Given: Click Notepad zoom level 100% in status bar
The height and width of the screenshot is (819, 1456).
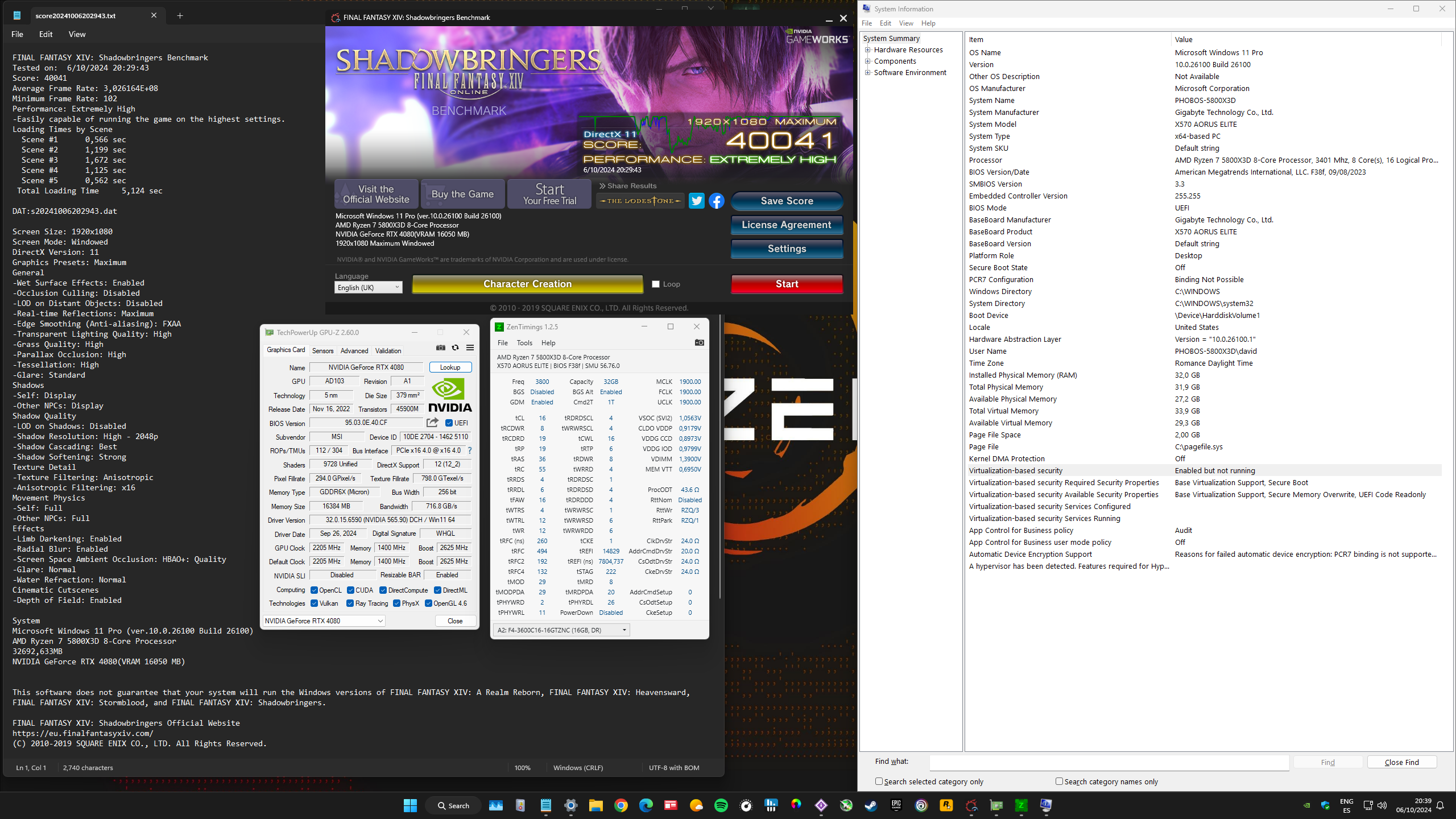Looking at the screenshot, I should click(x=522, y=768).
